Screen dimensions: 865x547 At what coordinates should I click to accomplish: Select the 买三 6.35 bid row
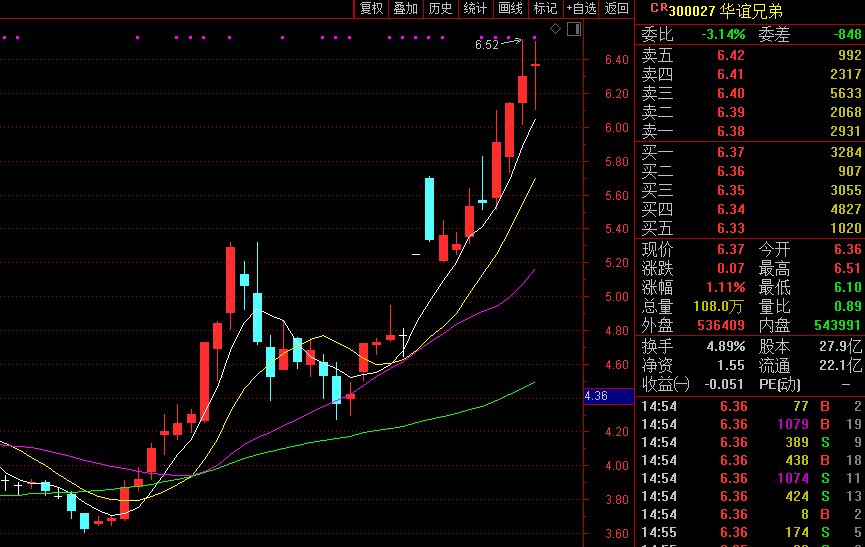[x=750, y=190]
